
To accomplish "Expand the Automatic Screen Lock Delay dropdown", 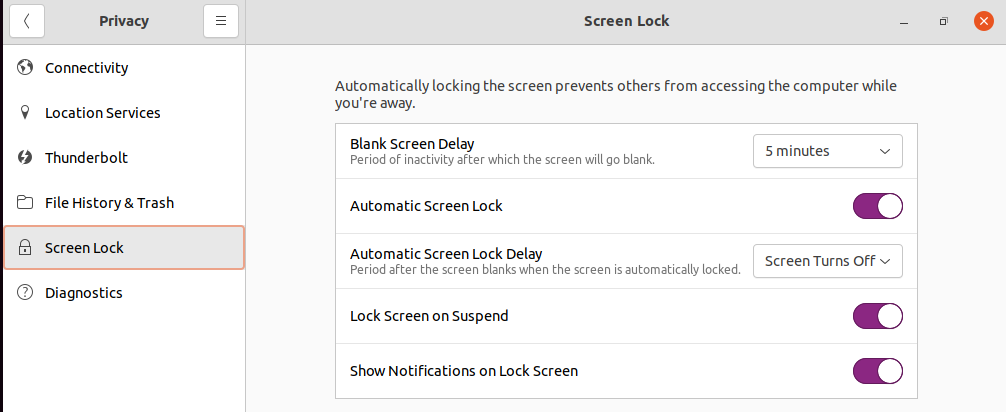I will (827, 261).
